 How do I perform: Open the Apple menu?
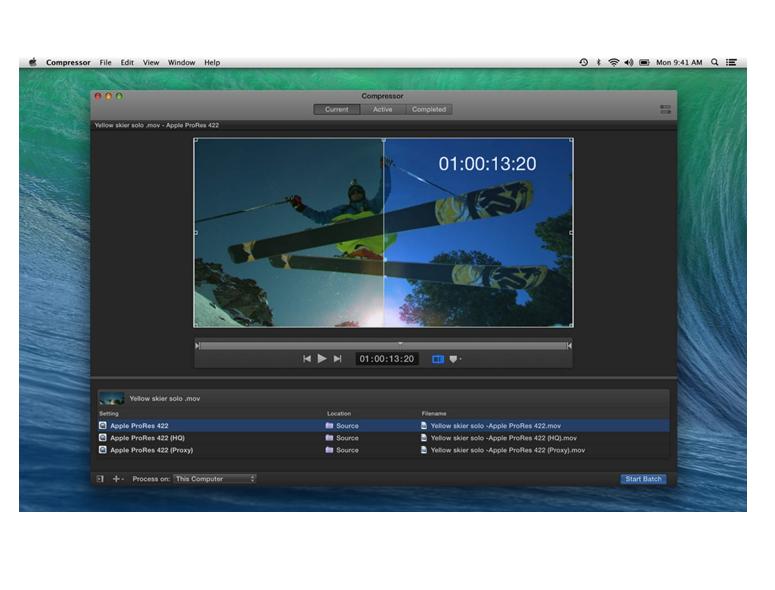point(33,62)
